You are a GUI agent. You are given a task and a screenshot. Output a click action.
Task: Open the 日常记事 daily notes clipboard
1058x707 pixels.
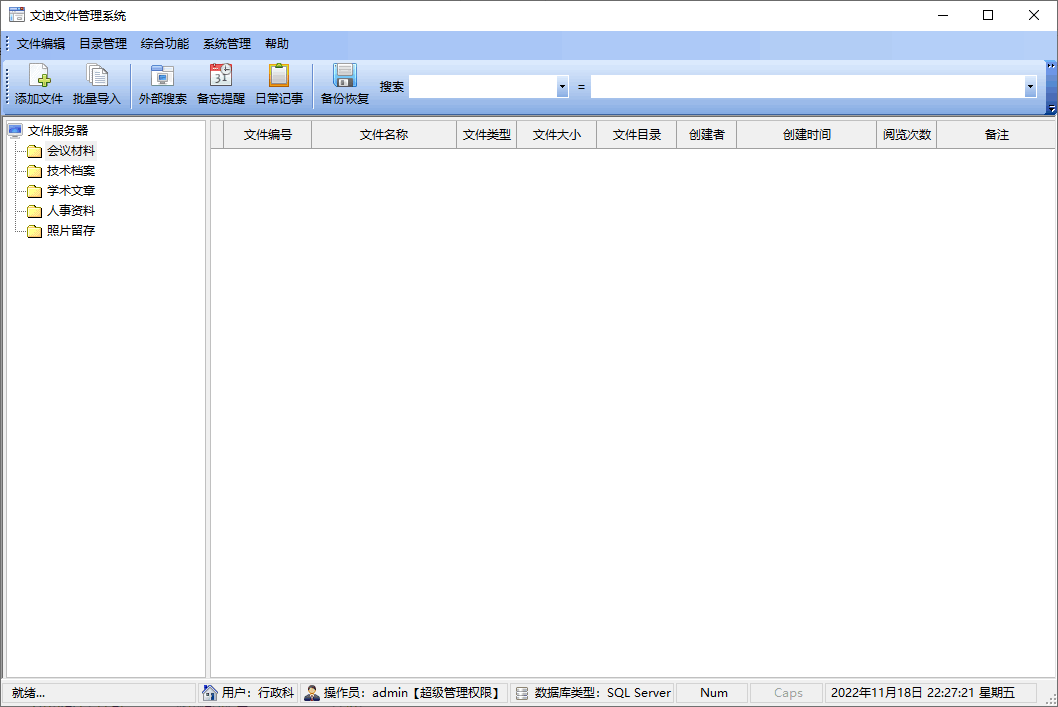point(278,85)
